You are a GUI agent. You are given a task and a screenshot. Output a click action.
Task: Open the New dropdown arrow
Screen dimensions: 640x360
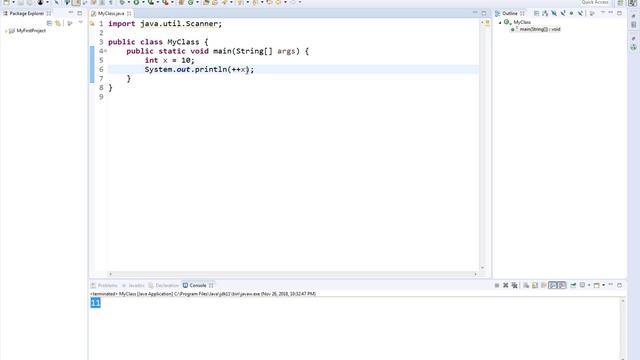(x=13, y=2)
